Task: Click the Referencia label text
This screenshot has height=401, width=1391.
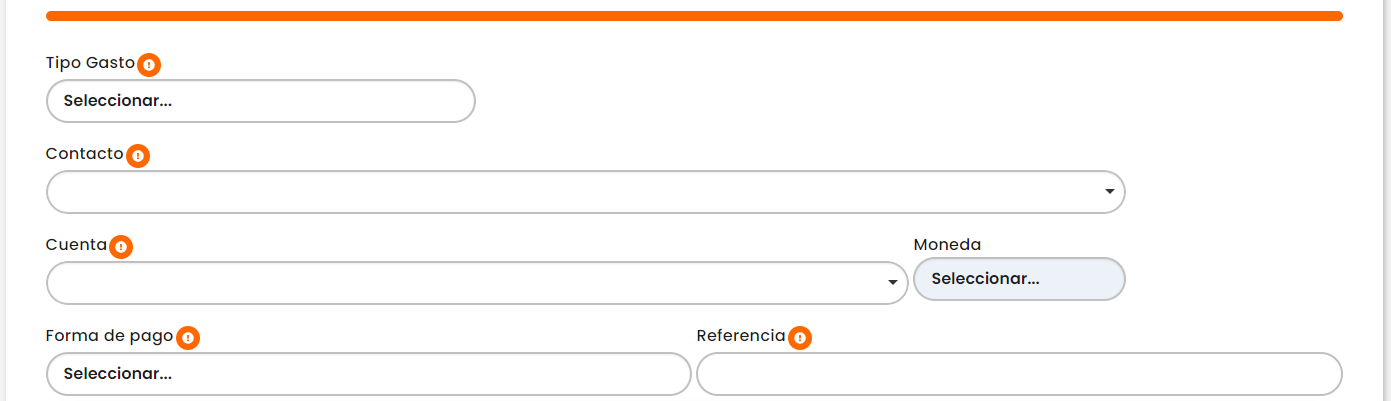Action: coord(740,336)
